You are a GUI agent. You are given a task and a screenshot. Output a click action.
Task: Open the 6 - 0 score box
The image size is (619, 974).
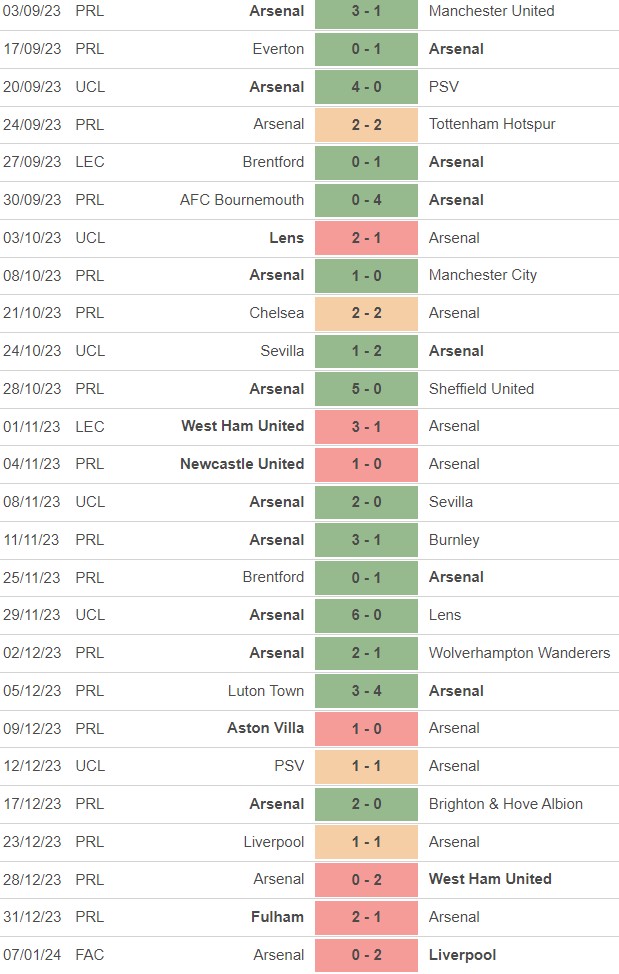click(x=366, y=615)
